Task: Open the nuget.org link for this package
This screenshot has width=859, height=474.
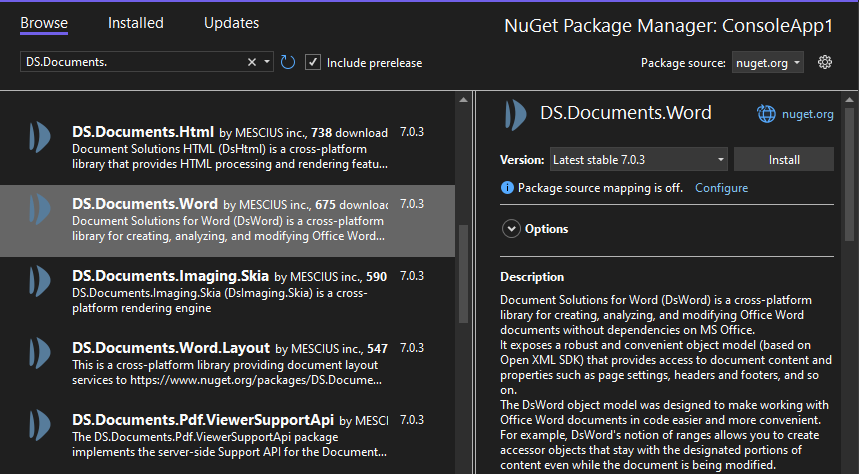Action: (x=808, y=114)
